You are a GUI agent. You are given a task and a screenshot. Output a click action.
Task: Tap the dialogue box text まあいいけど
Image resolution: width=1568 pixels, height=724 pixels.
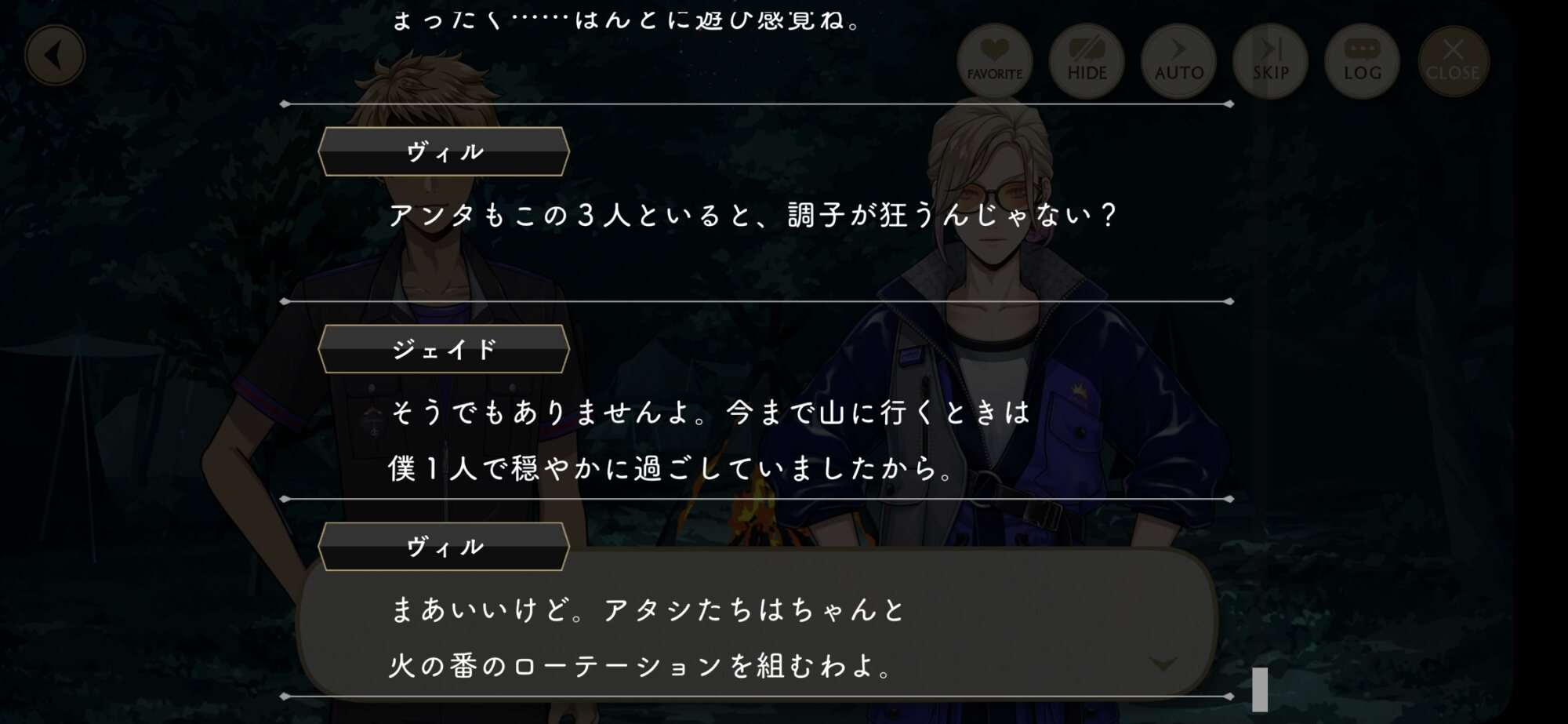coord(648,609)
